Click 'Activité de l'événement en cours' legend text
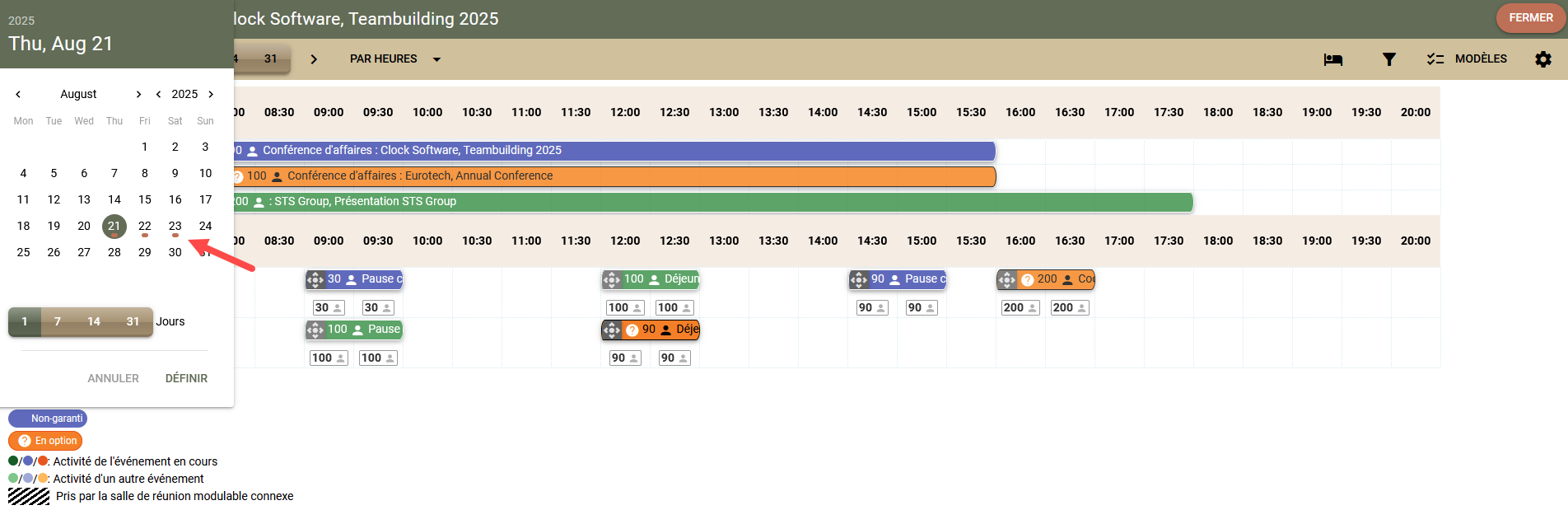 (135, 461)
